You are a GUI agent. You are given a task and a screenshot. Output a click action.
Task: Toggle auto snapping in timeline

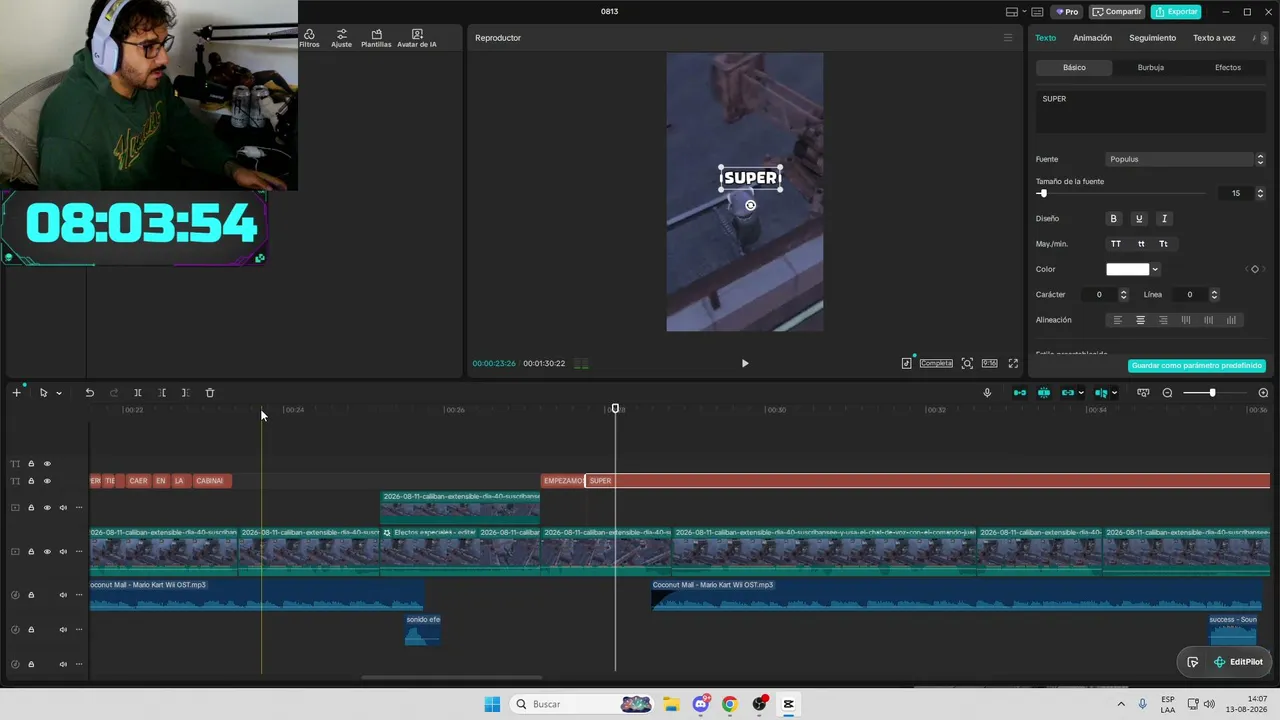pyautogui.click(x=1044, y=393)
